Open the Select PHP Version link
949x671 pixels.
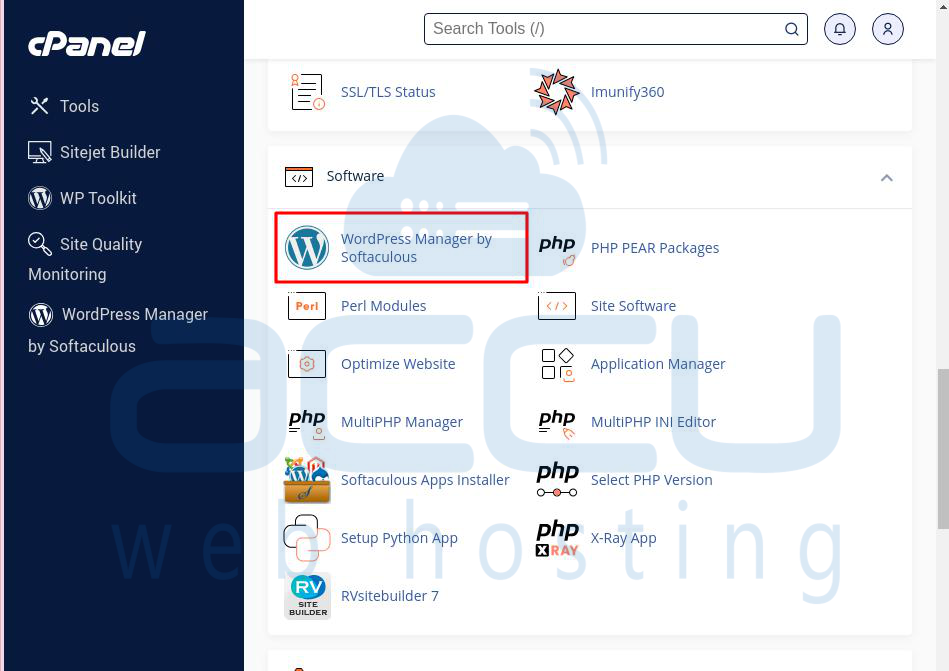tap(651, 480)
